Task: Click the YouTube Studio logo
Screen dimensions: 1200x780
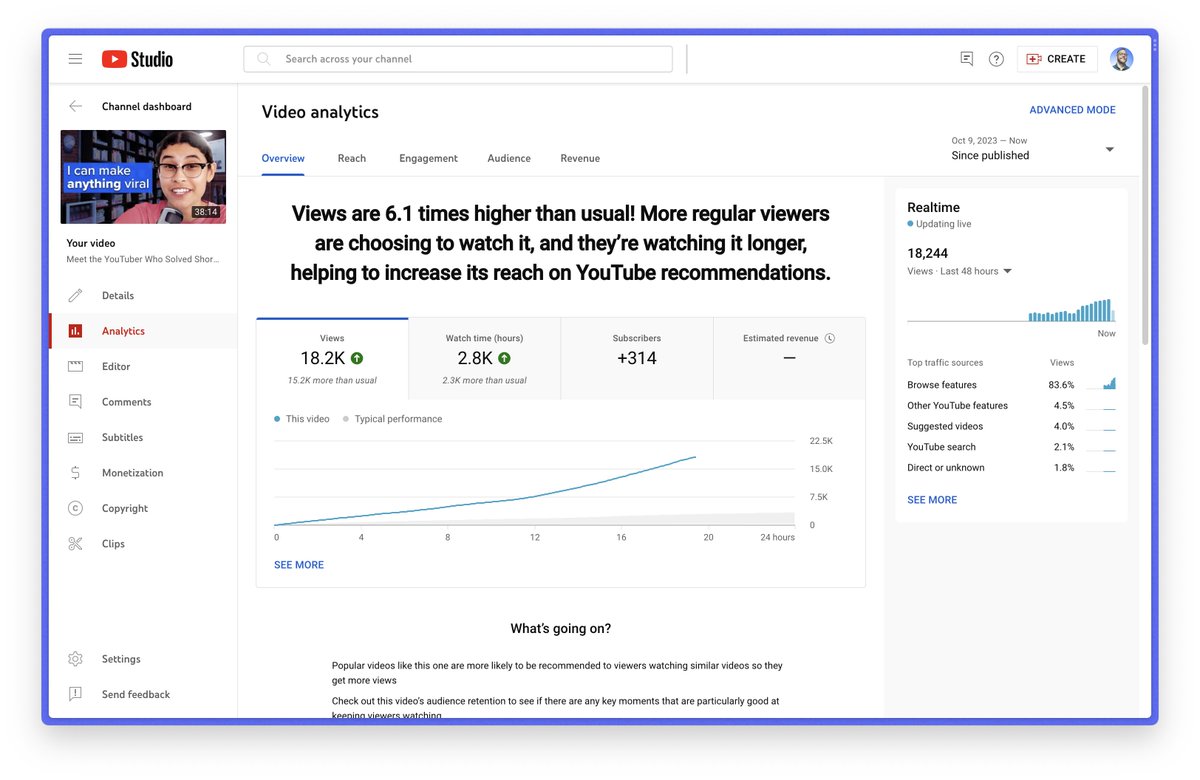Action: (x=137, y=59)
